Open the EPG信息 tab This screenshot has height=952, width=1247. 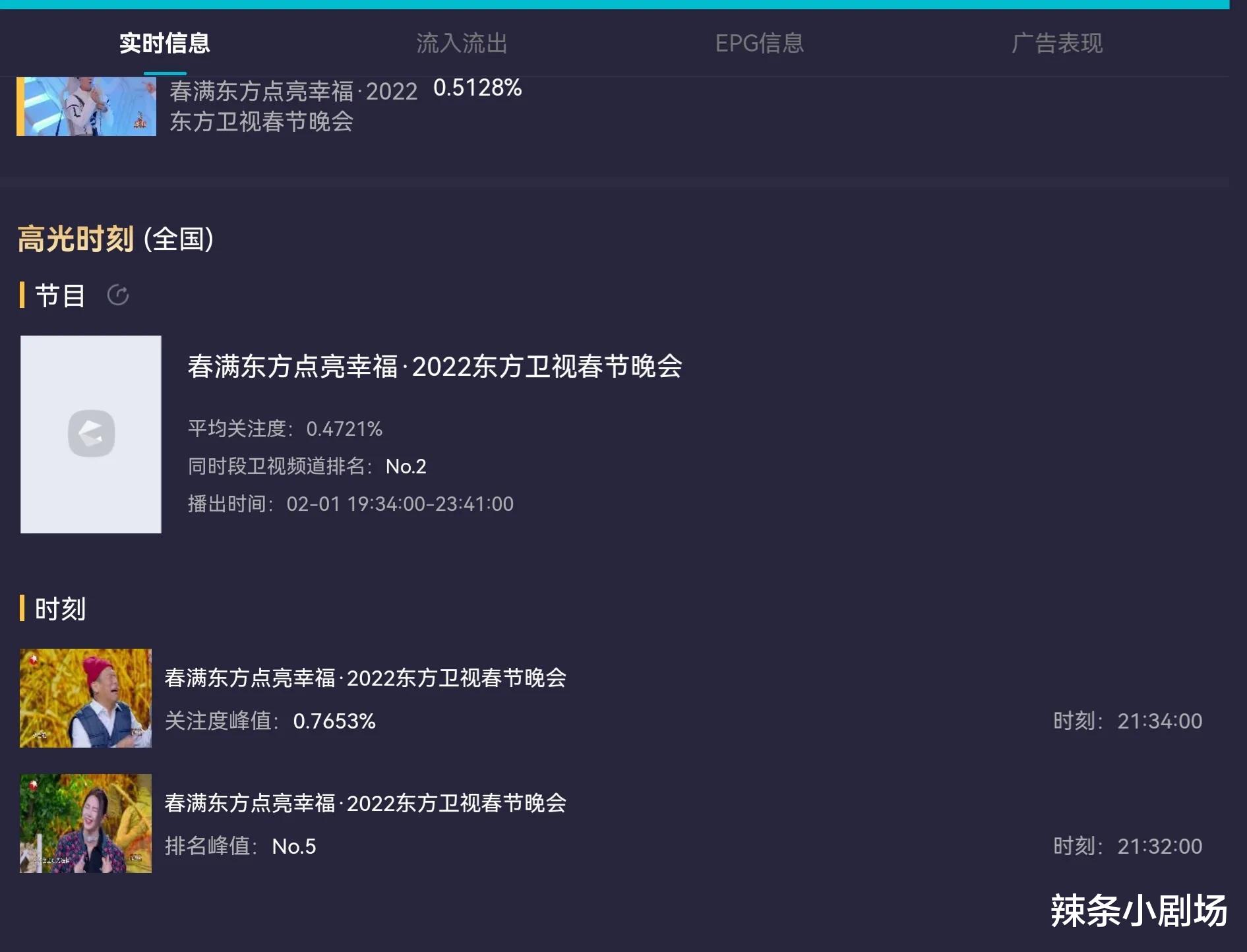click(x=760, y=44)
